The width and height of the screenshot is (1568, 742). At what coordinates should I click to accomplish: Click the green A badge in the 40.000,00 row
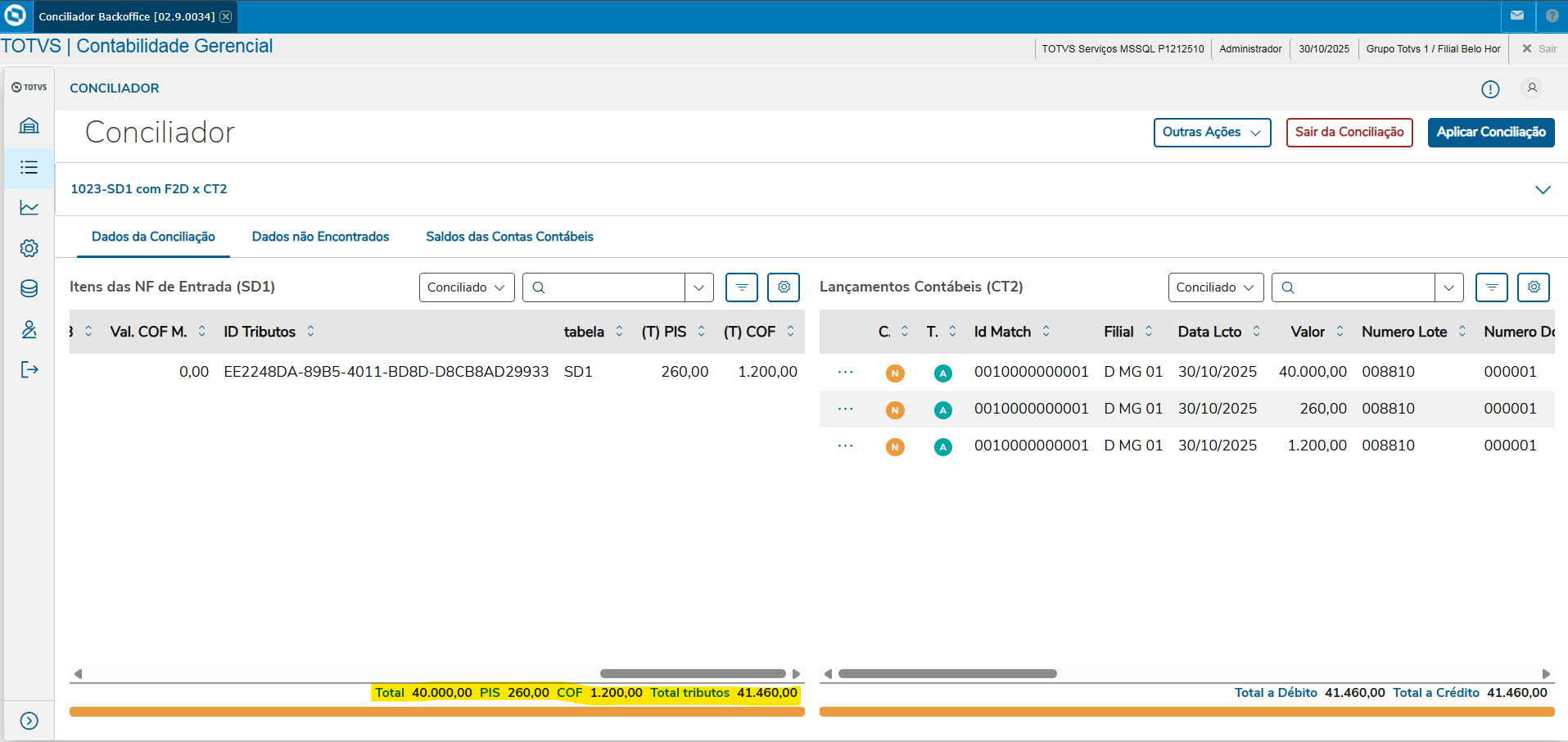(x=943, y=373)
